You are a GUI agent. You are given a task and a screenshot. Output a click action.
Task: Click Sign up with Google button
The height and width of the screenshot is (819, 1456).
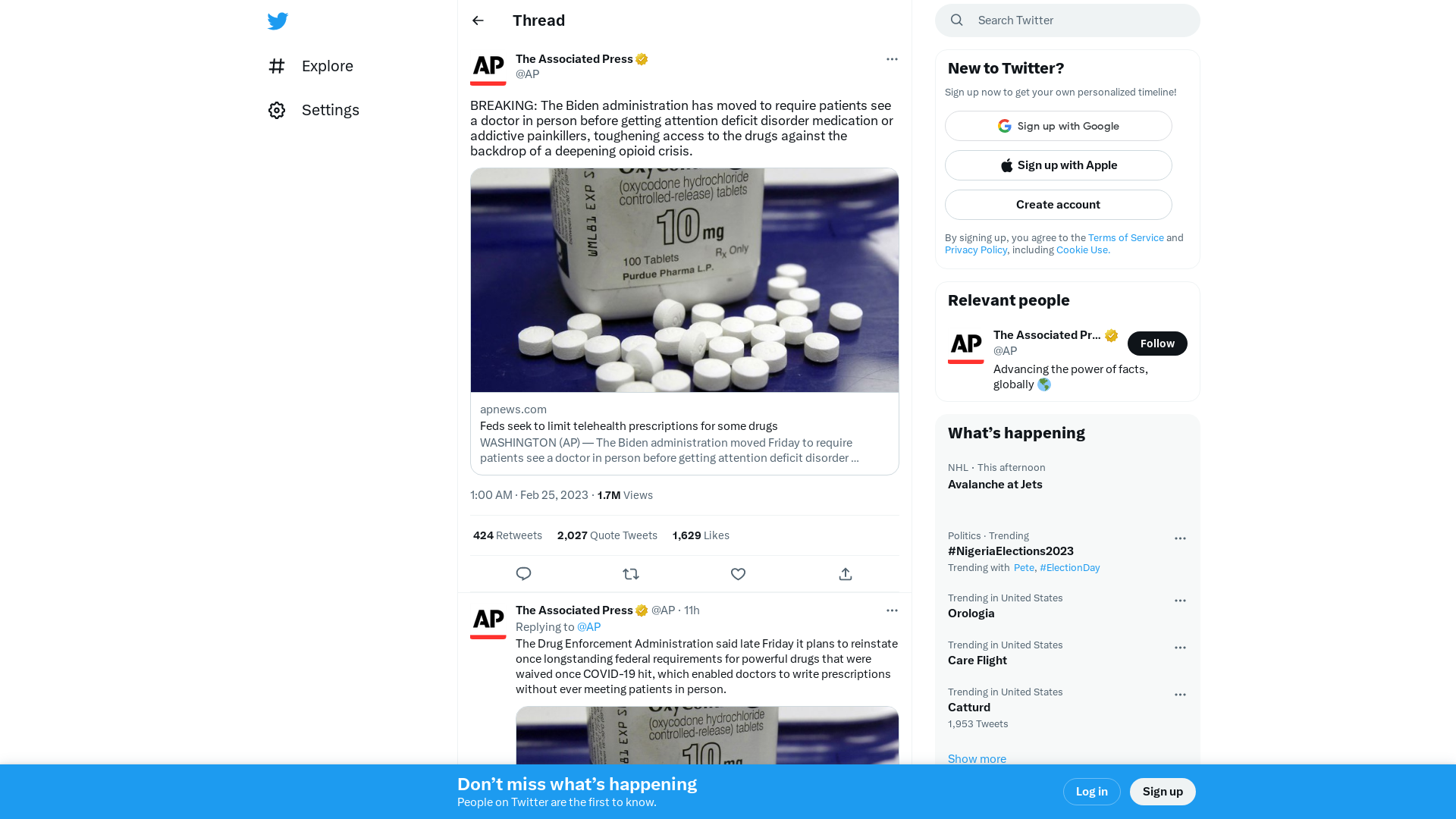coord(1058,125)
